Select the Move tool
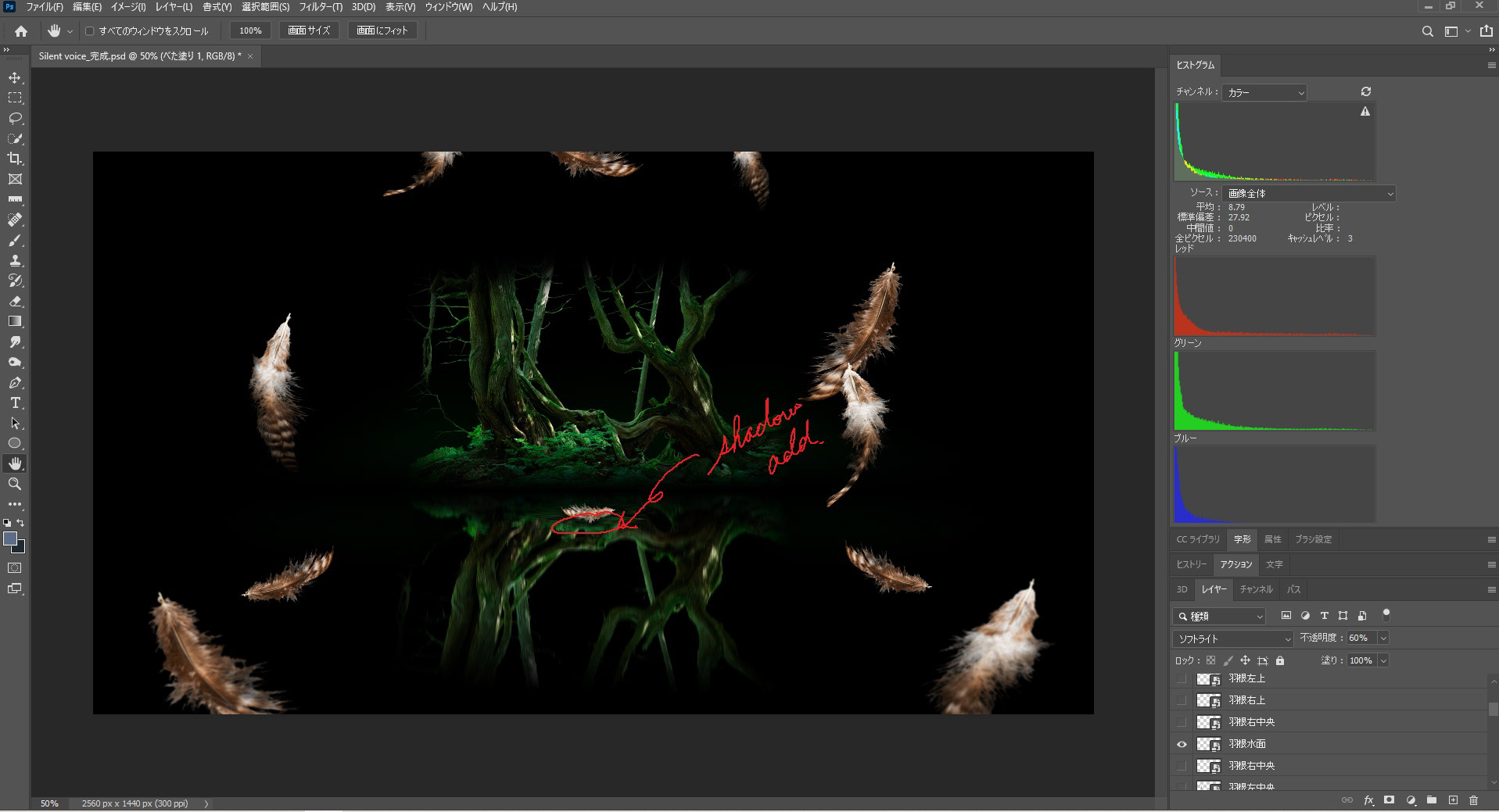This screenshot has height=812, width=1499. click(x=15, y=78)
